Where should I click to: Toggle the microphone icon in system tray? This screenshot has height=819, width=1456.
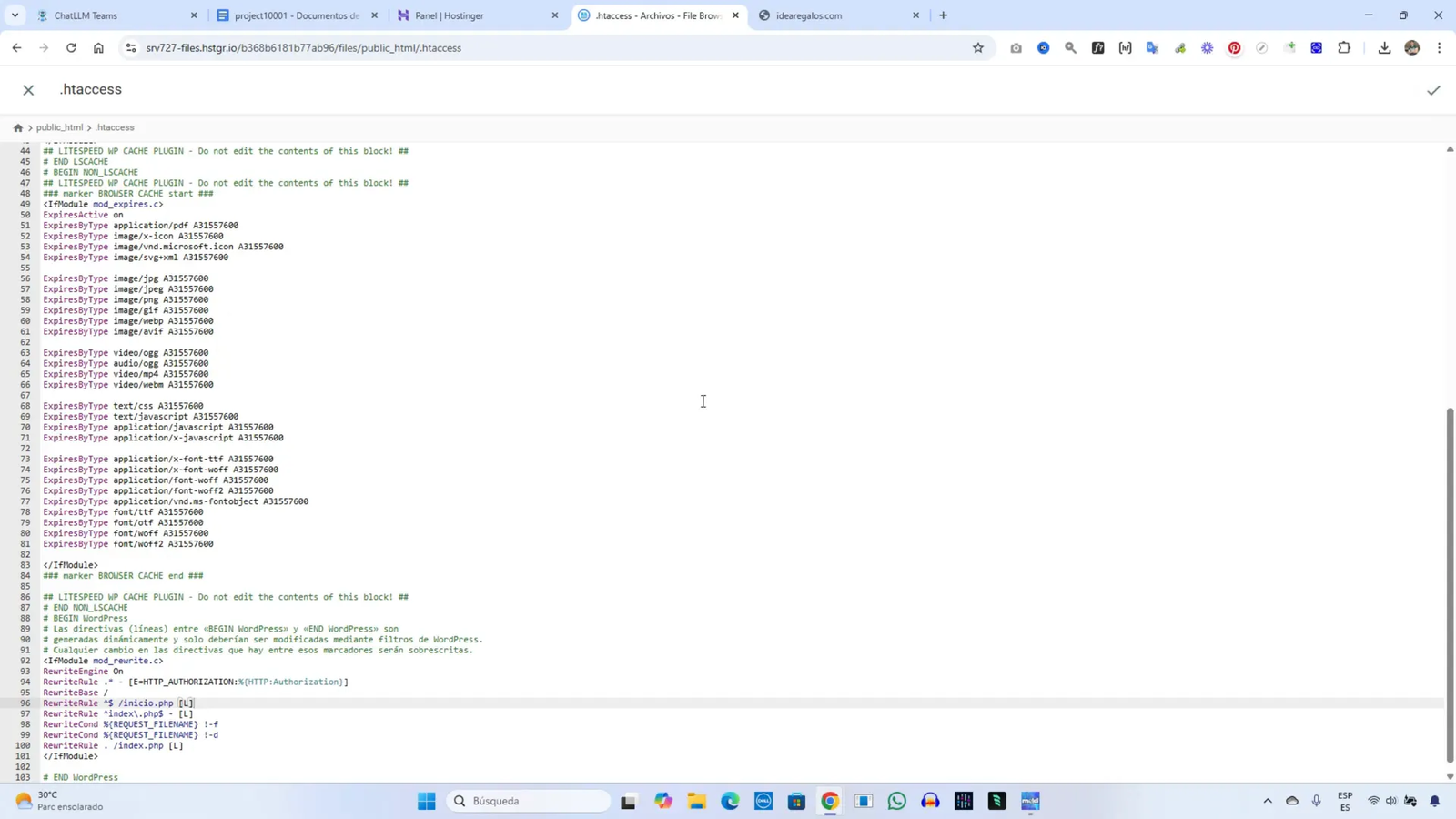pyautogui.click(x=1317, y=802)
